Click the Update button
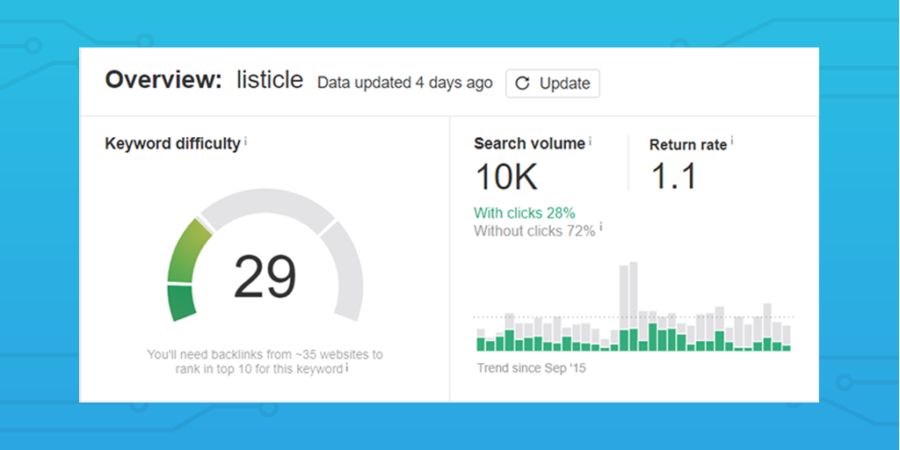The width and height of the screenshot is (900, 450). [x=553, y=84]
